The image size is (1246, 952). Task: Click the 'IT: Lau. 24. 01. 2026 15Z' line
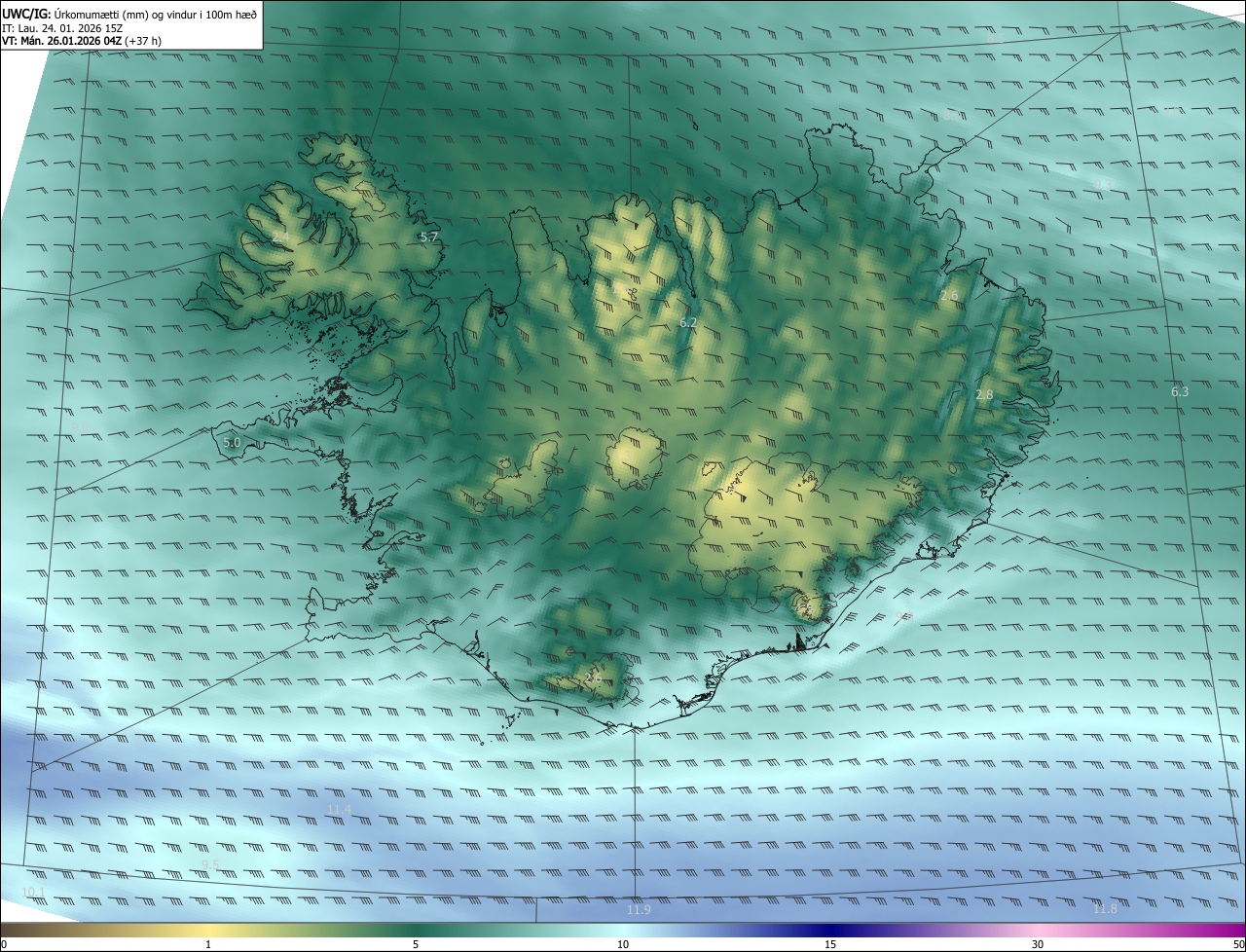(x=60, y=28)
